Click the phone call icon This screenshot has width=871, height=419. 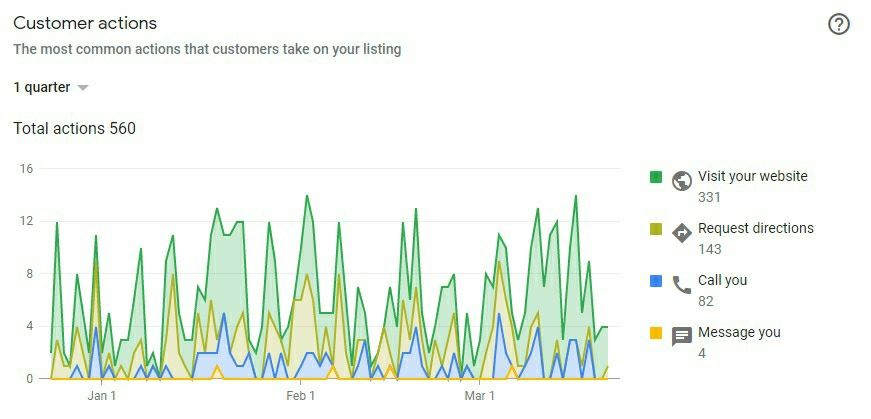(x=682, y=285)
